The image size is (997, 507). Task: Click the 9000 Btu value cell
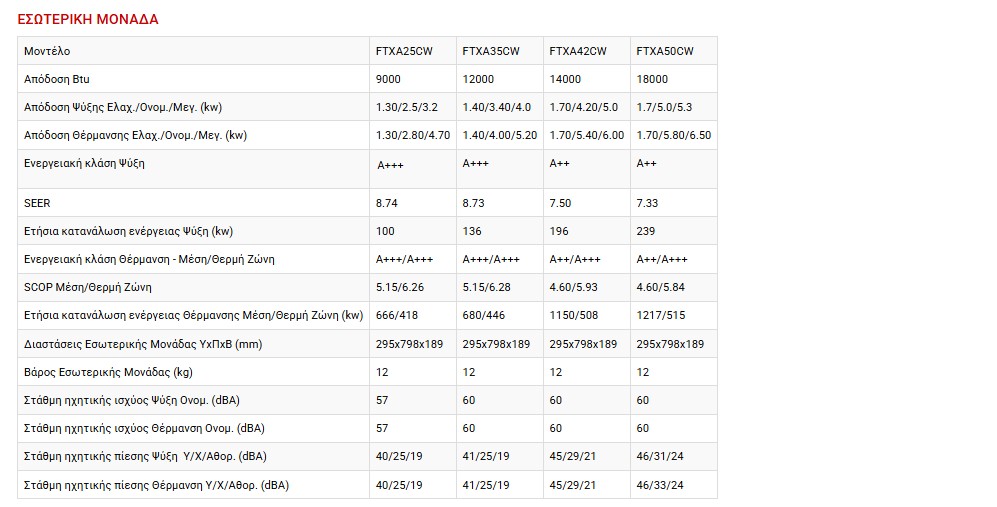click(389, 79)
